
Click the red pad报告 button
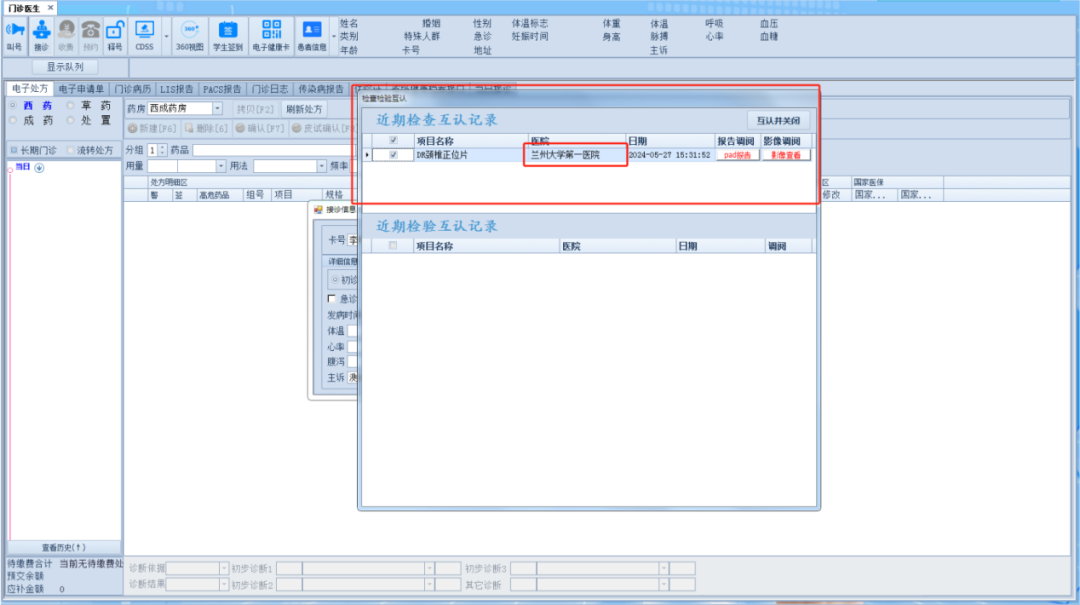click(738, 155)
